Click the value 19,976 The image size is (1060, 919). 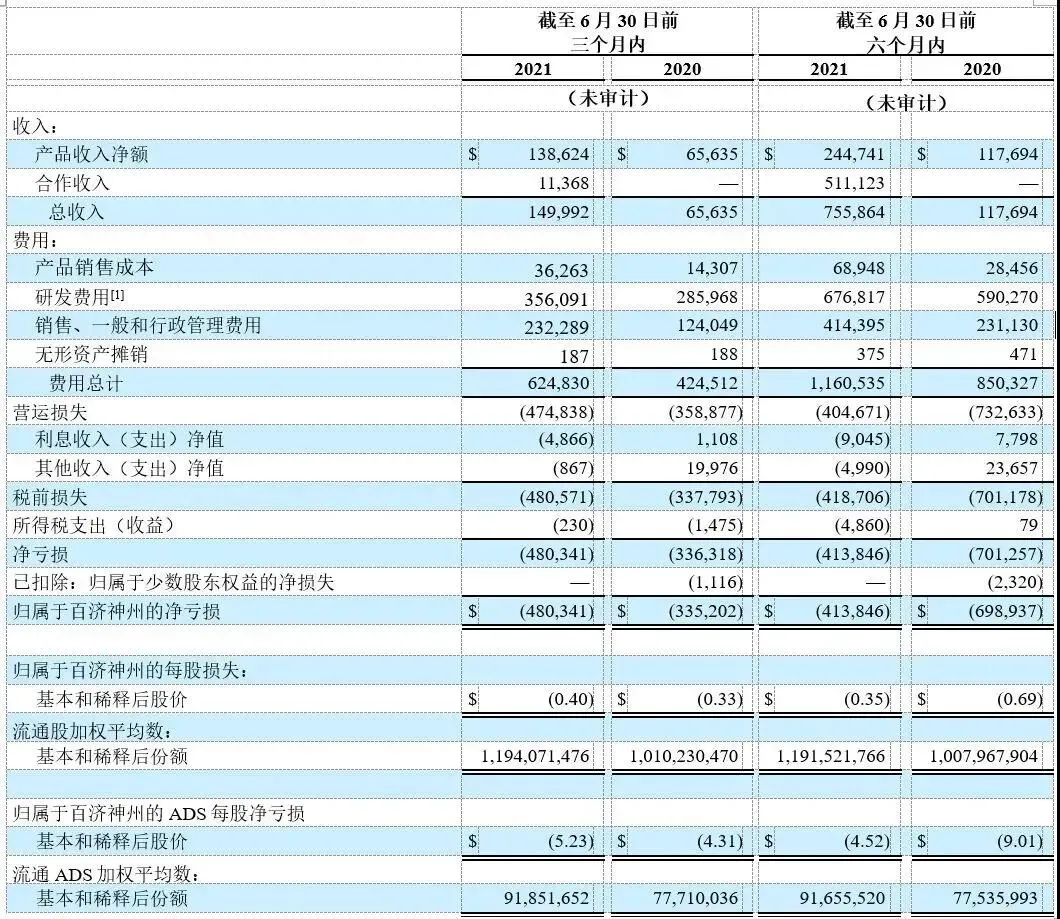click(712, 468)
